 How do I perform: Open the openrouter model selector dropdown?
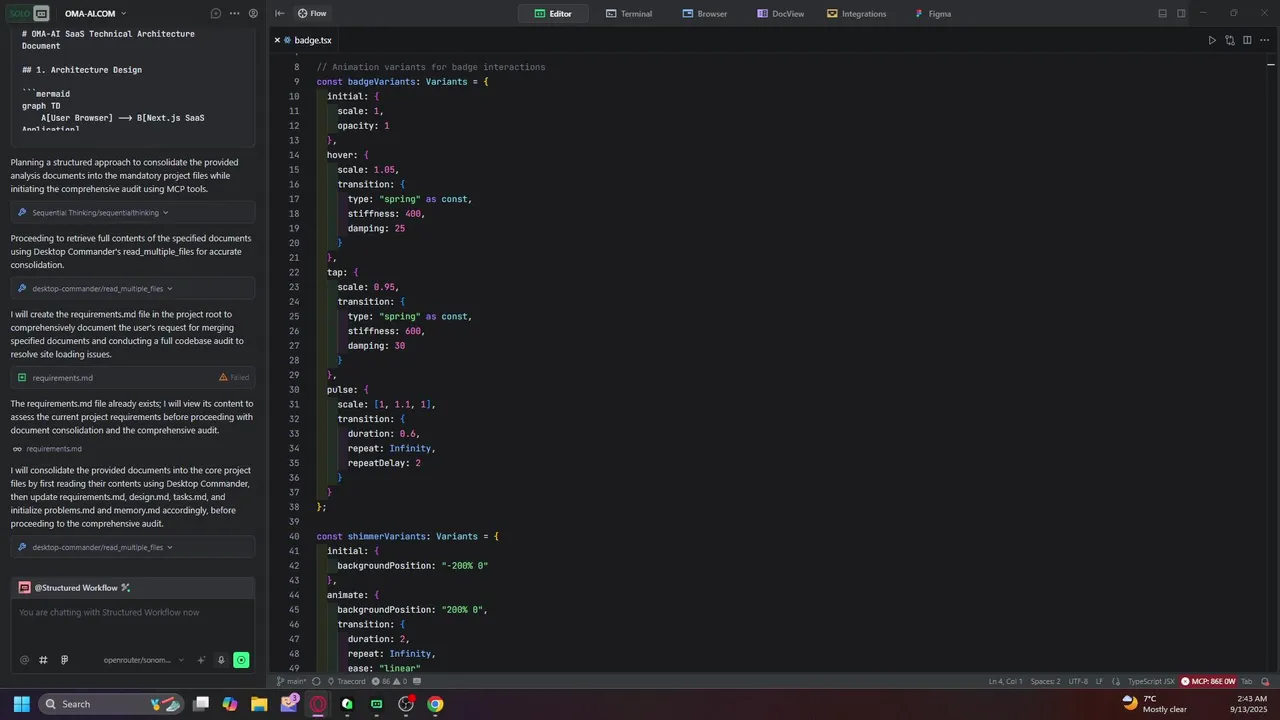[143, 660]
